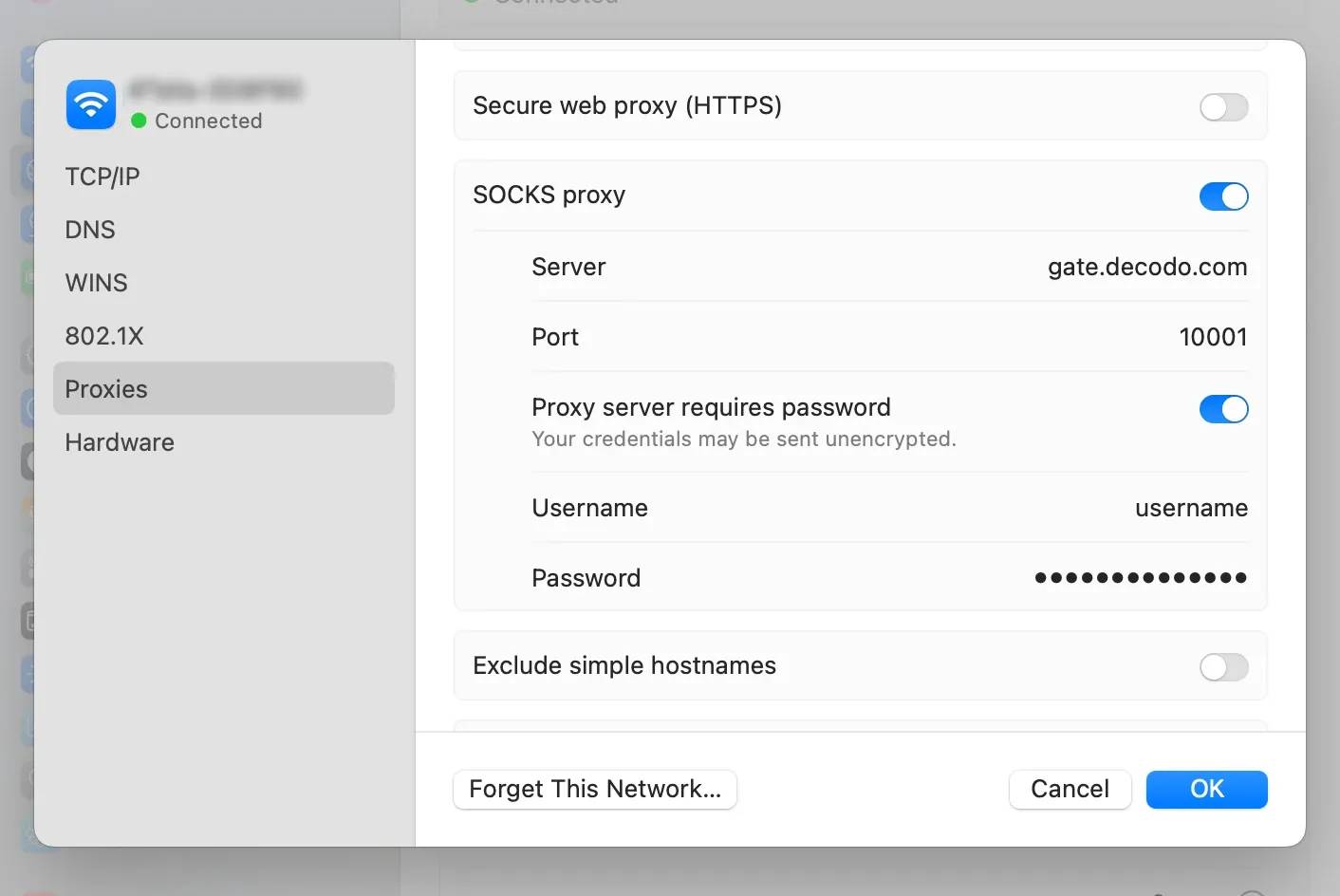Click the Forget This Network button
The height and width of the screenshot is (896, 1340).
[x=595, y=790]
